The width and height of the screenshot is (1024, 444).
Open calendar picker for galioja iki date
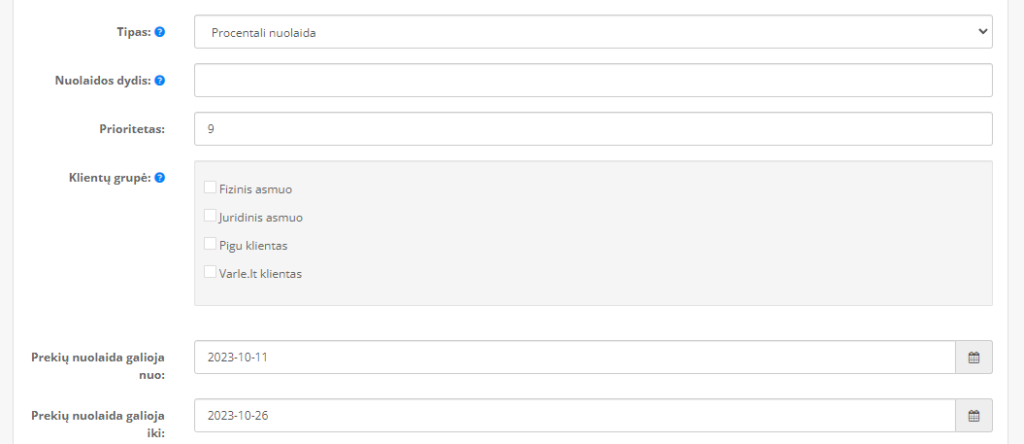click(974, 415)
